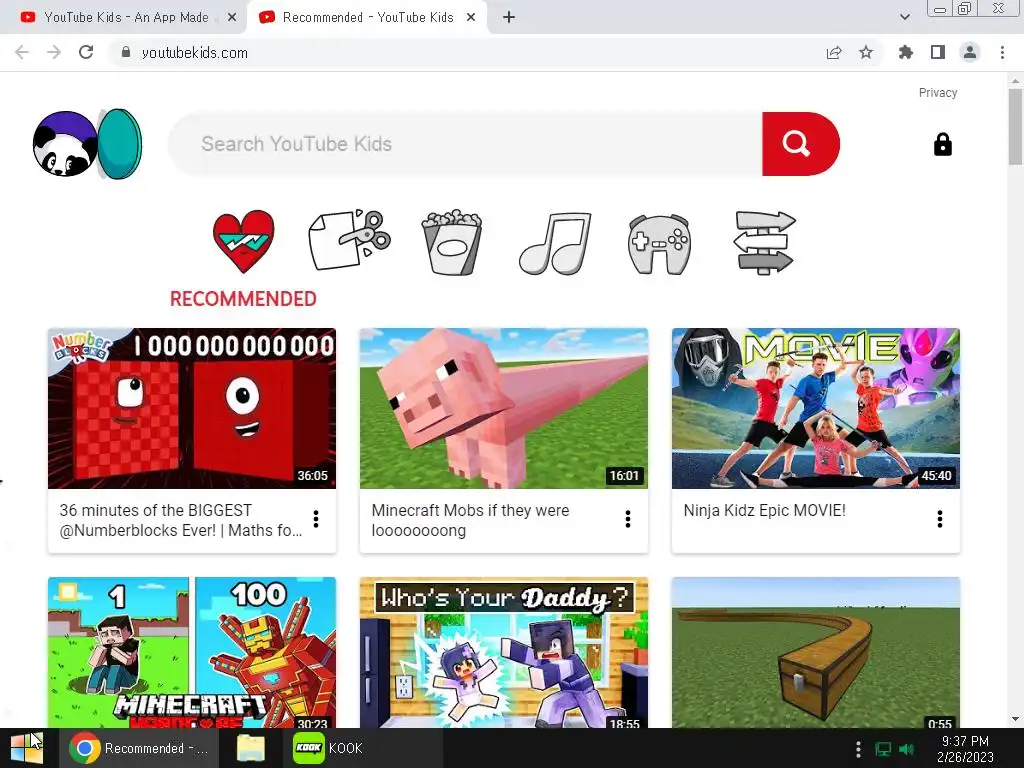Toggle the Chrome side panel
The height and width of the screenshot is (768, 1024).
pos(938,52)
